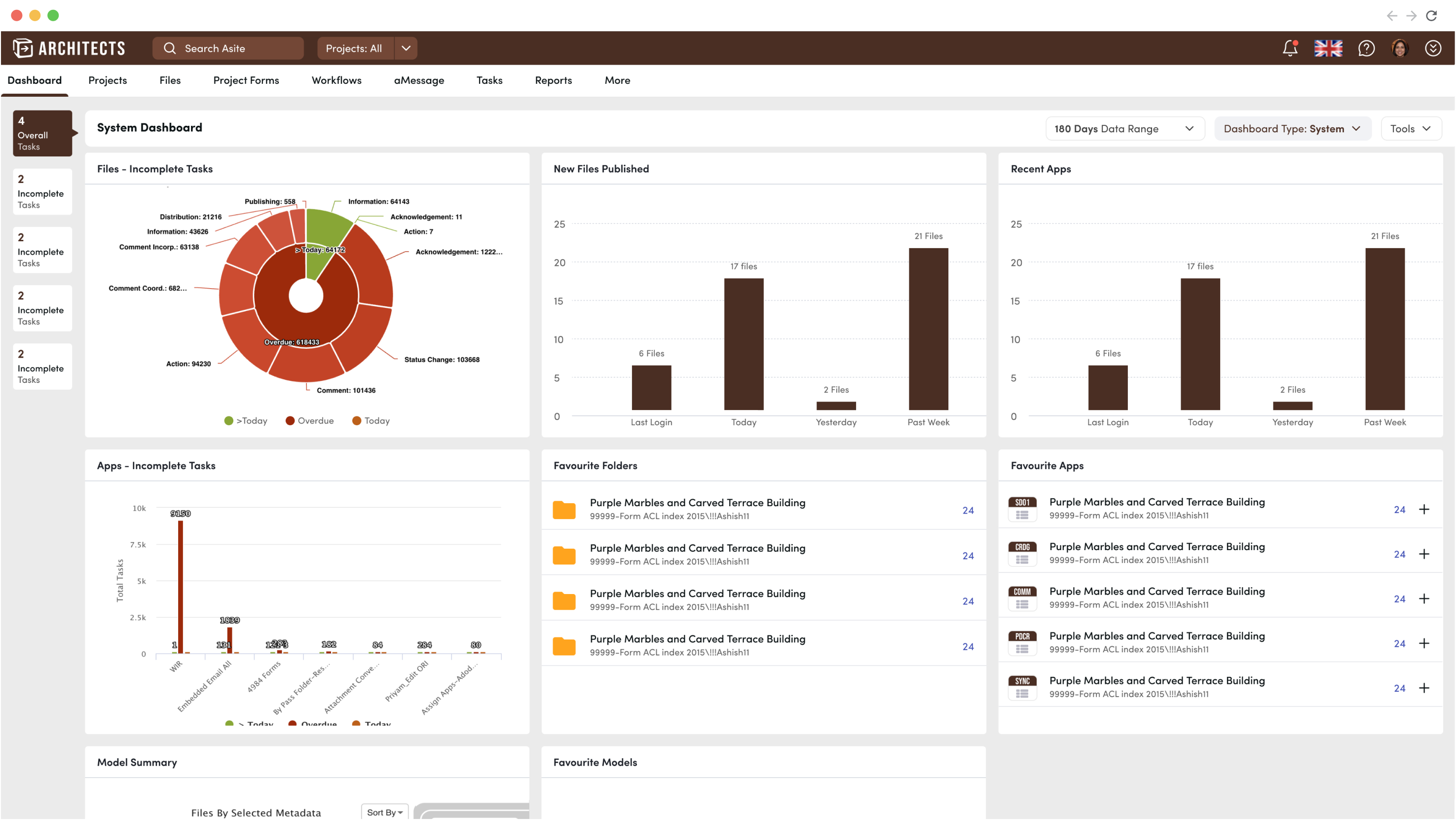
Task: Open the aMessage tab
Action: [419, 80]
